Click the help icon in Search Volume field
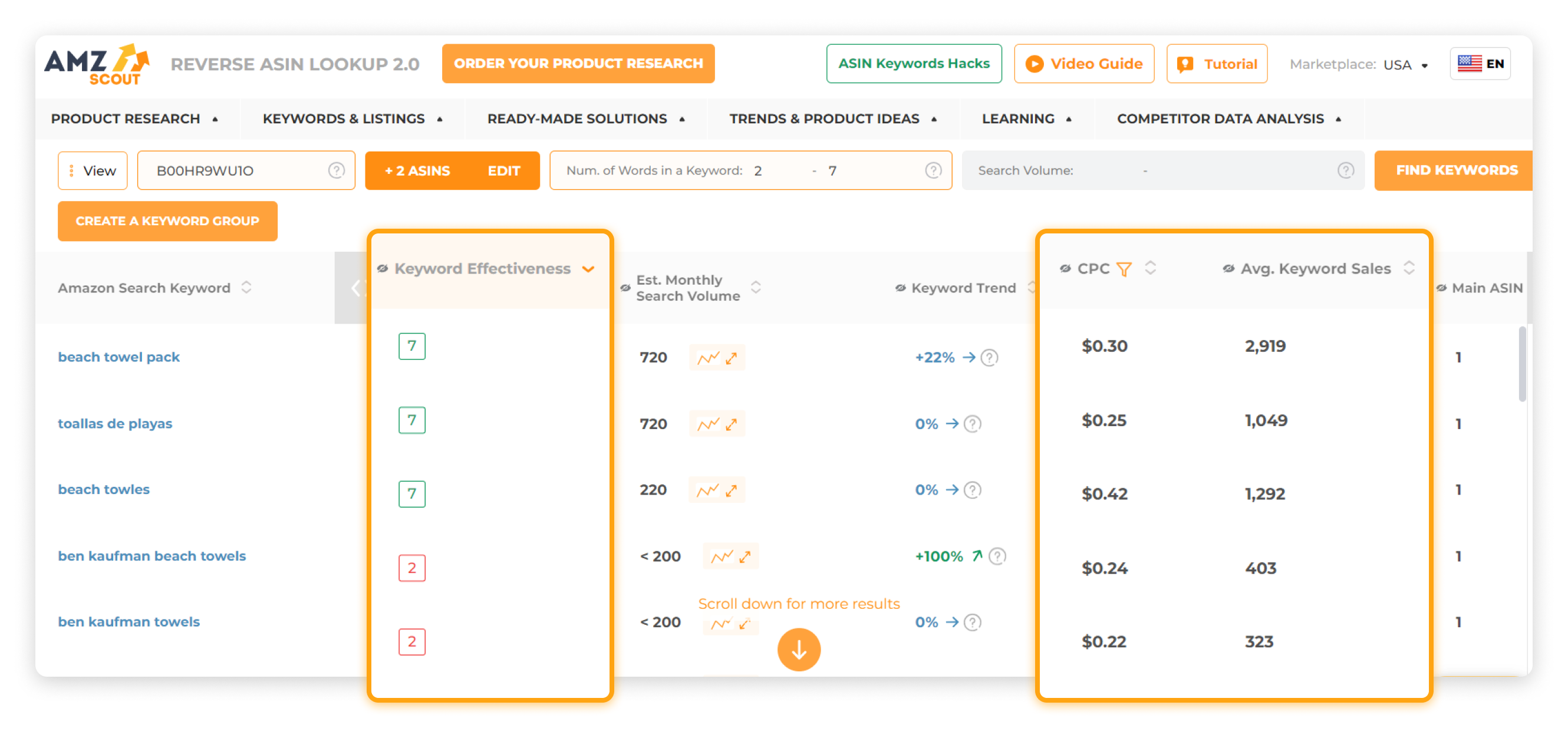The width and height of the screenshot is (1568, 738). pos(1345,171)
